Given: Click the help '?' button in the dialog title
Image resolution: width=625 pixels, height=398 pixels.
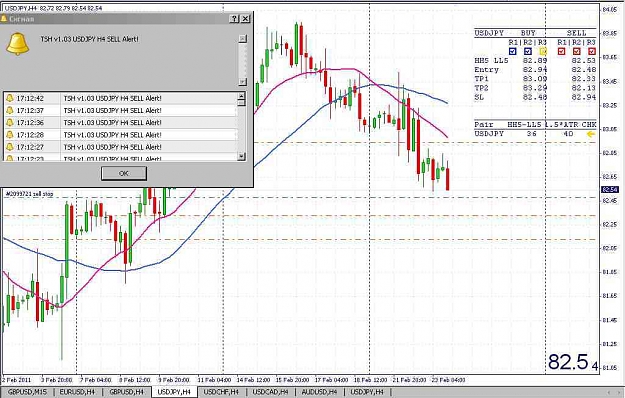Looking at the screenshot, I should [x=235, y=19].
